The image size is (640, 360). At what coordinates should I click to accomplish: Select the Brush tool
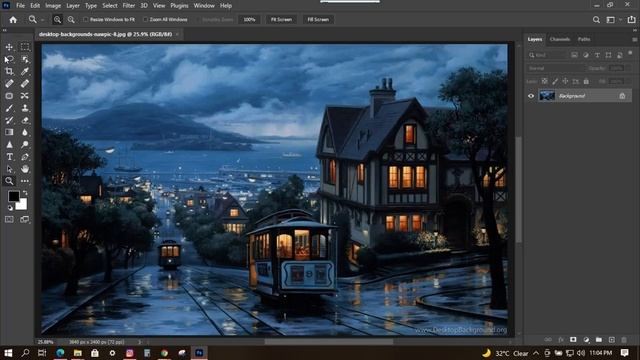9,108
